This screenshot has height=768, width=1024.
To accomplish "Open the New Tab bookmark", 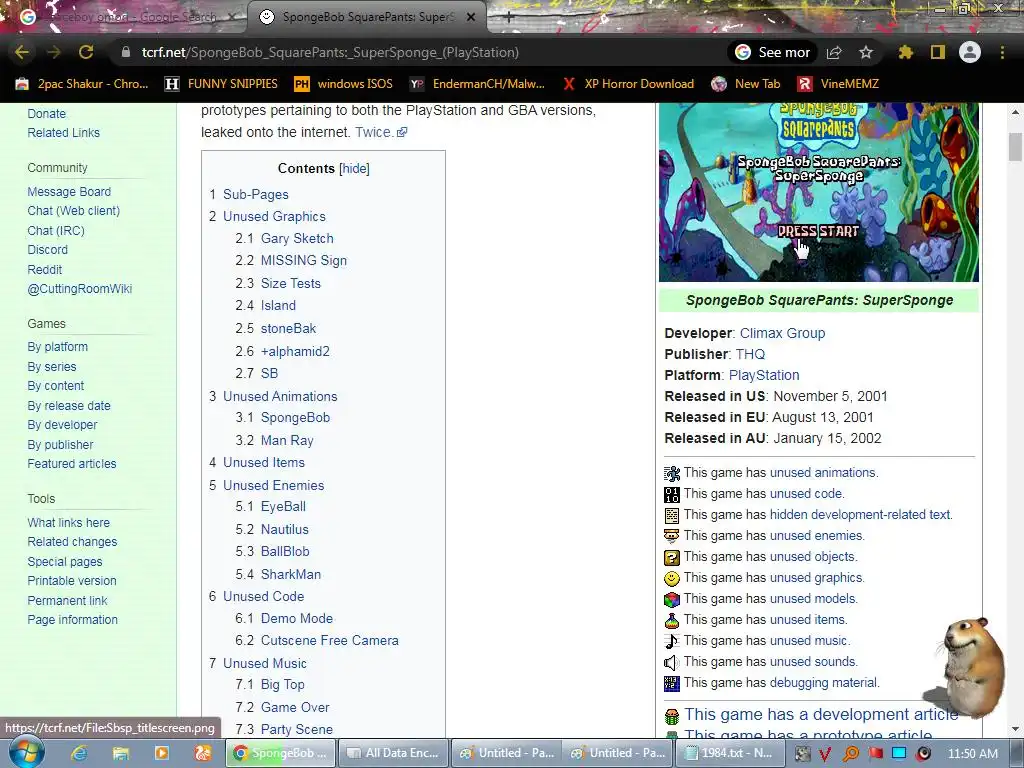I will pos(745,84).
